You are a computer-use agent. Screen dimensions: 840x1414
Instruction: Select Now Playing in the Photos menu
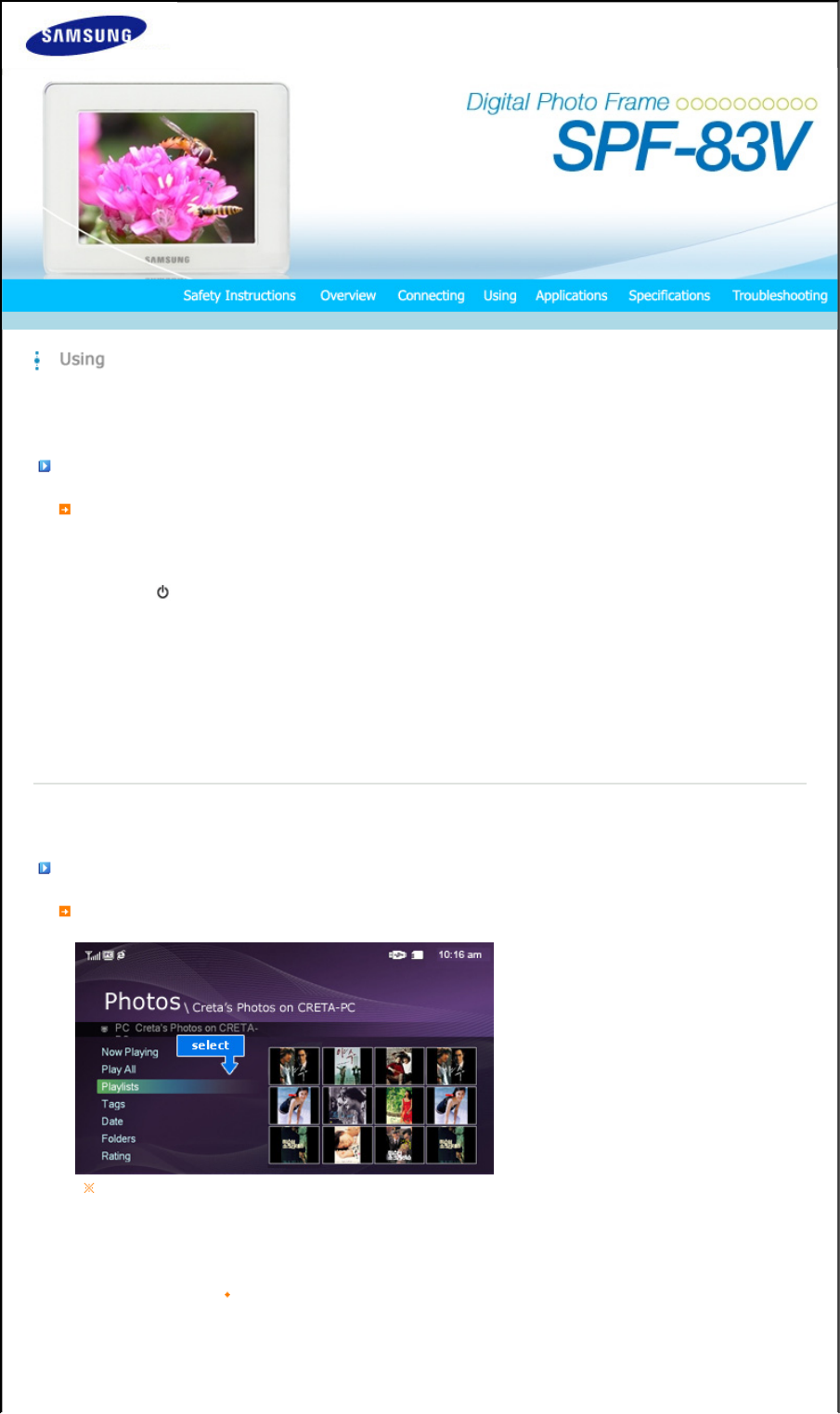(130, 1052)
